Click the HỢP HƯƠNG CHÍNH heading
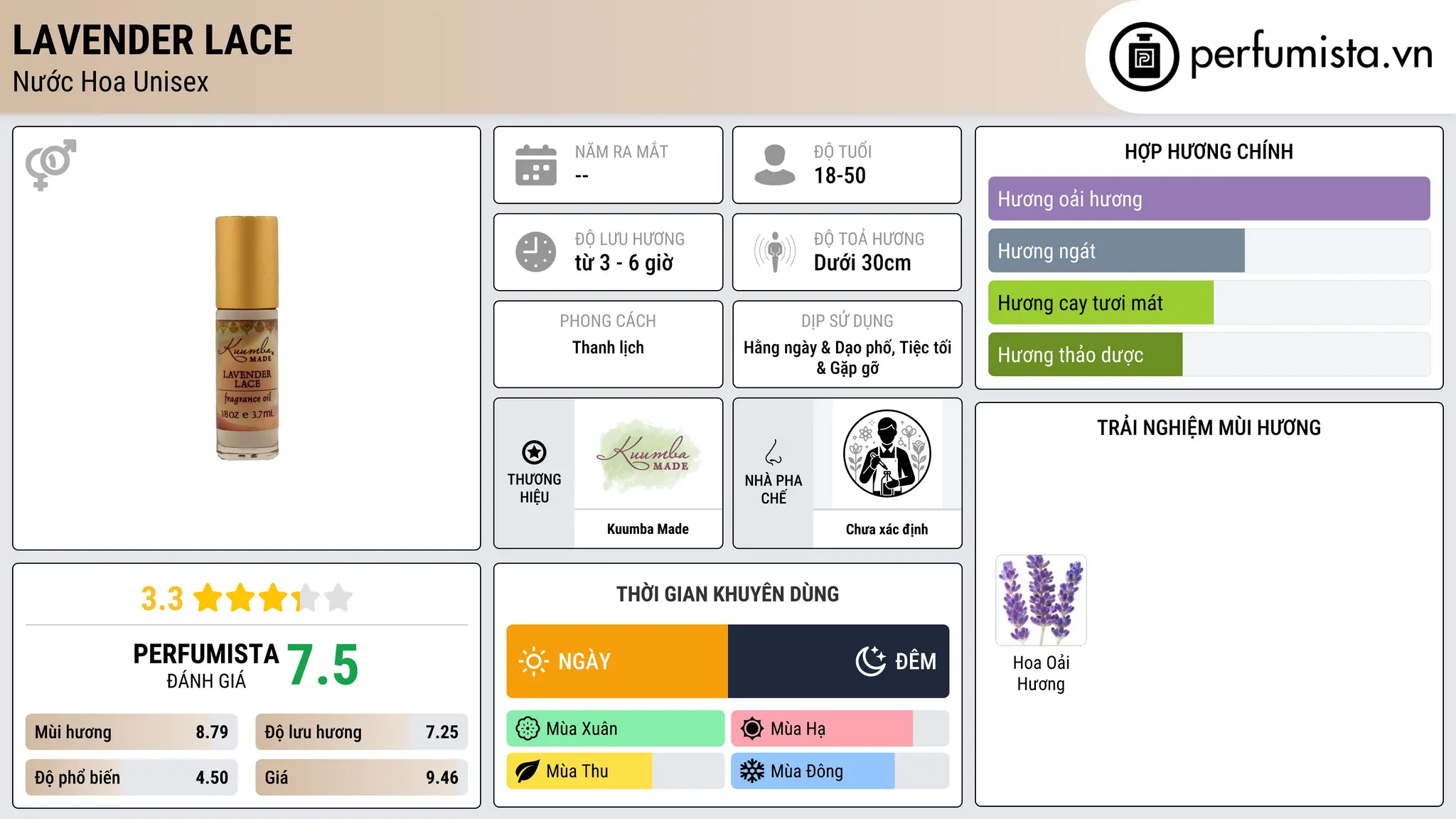This screenshot has height=819, width=1456. click(x=1209, y=151)
